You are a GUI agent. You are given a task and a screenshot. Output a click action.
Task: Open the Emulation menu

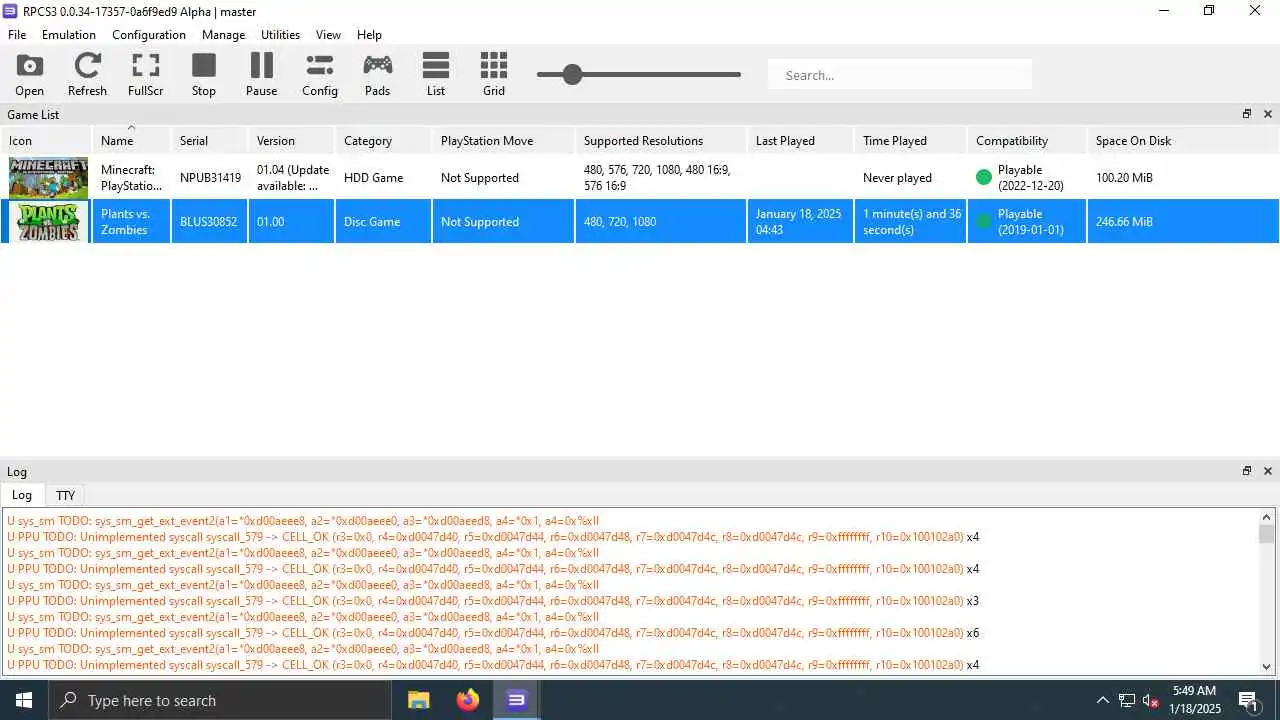point(69,34)
